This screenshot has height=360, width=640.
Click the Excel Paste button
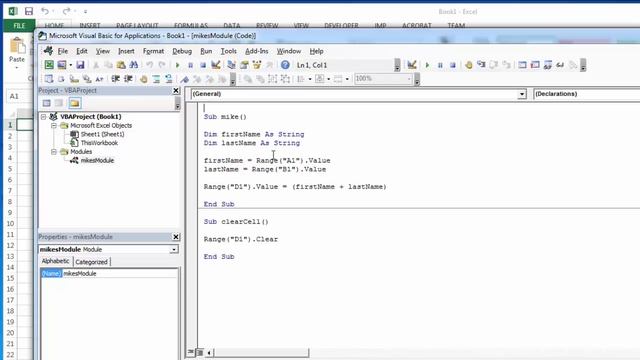17,51
